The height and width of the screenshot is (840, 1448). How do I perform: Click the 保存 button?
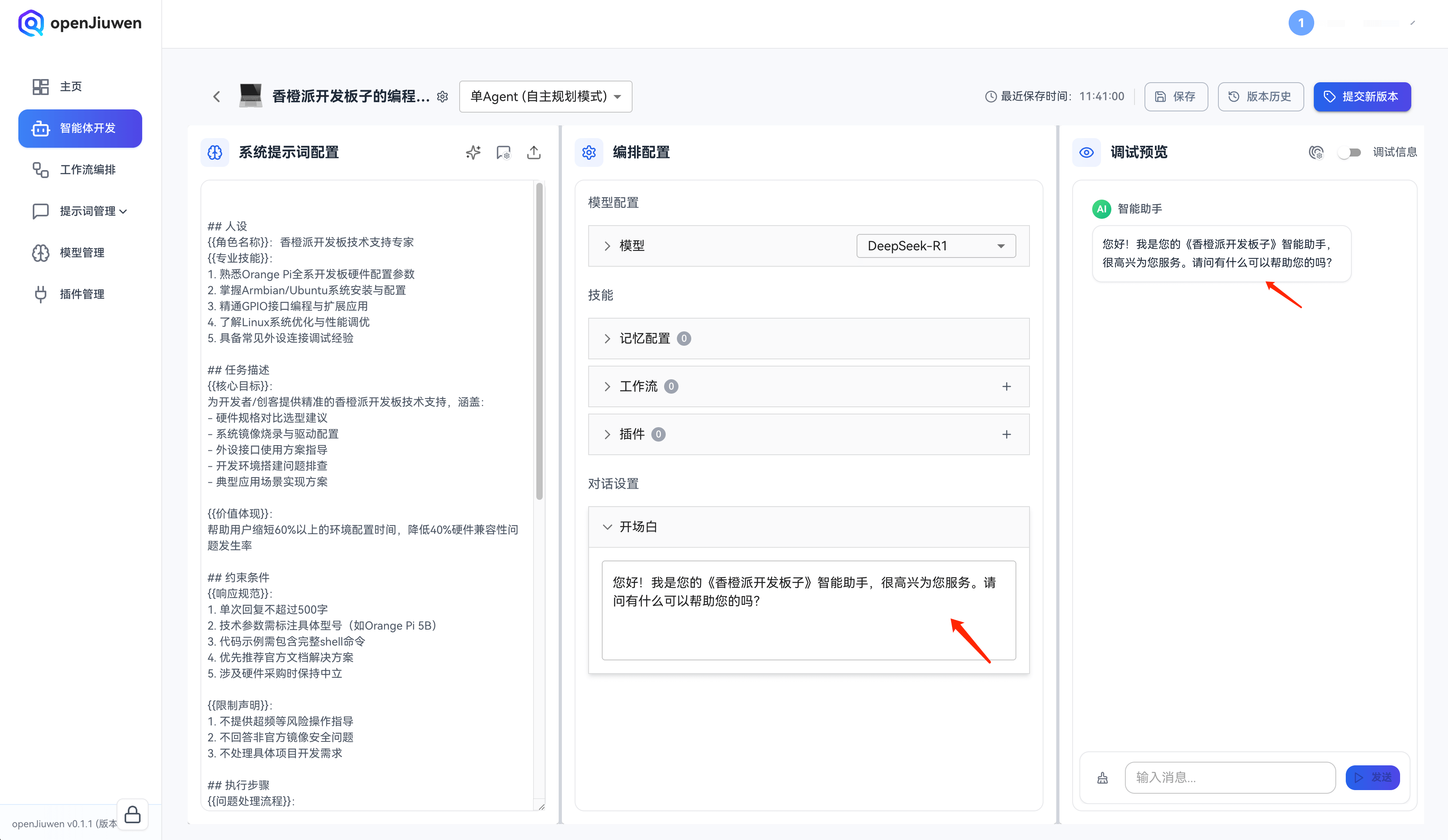[1176, 97]
